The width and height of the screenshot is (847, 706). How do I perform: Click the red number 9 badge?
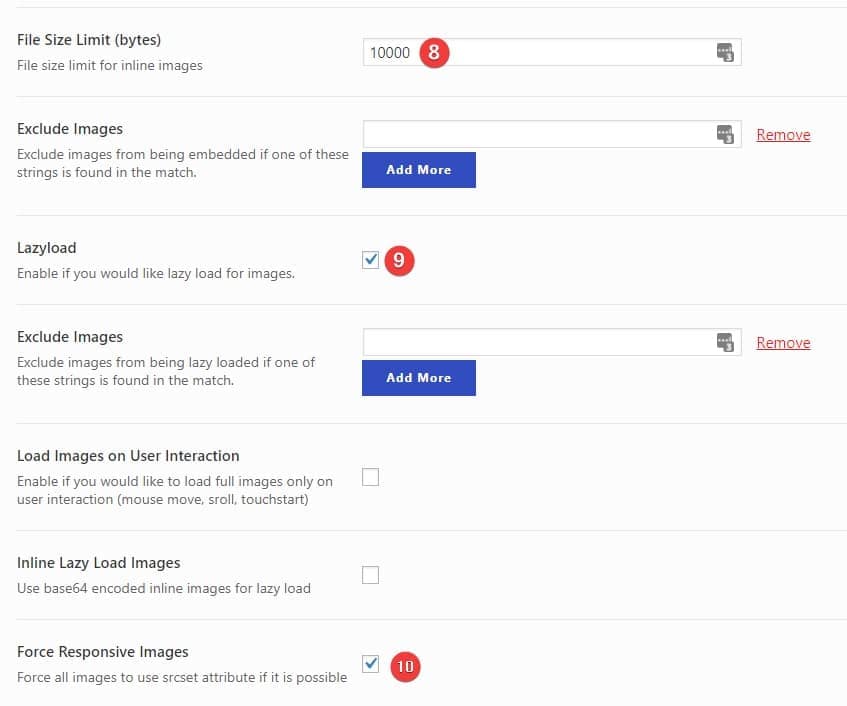pyautogui.click(x=400, y=261)
